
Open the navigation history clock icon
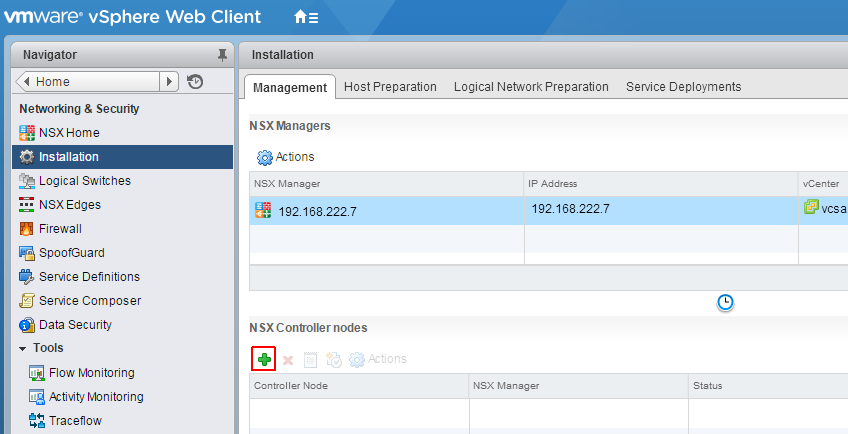coord(195,82)
